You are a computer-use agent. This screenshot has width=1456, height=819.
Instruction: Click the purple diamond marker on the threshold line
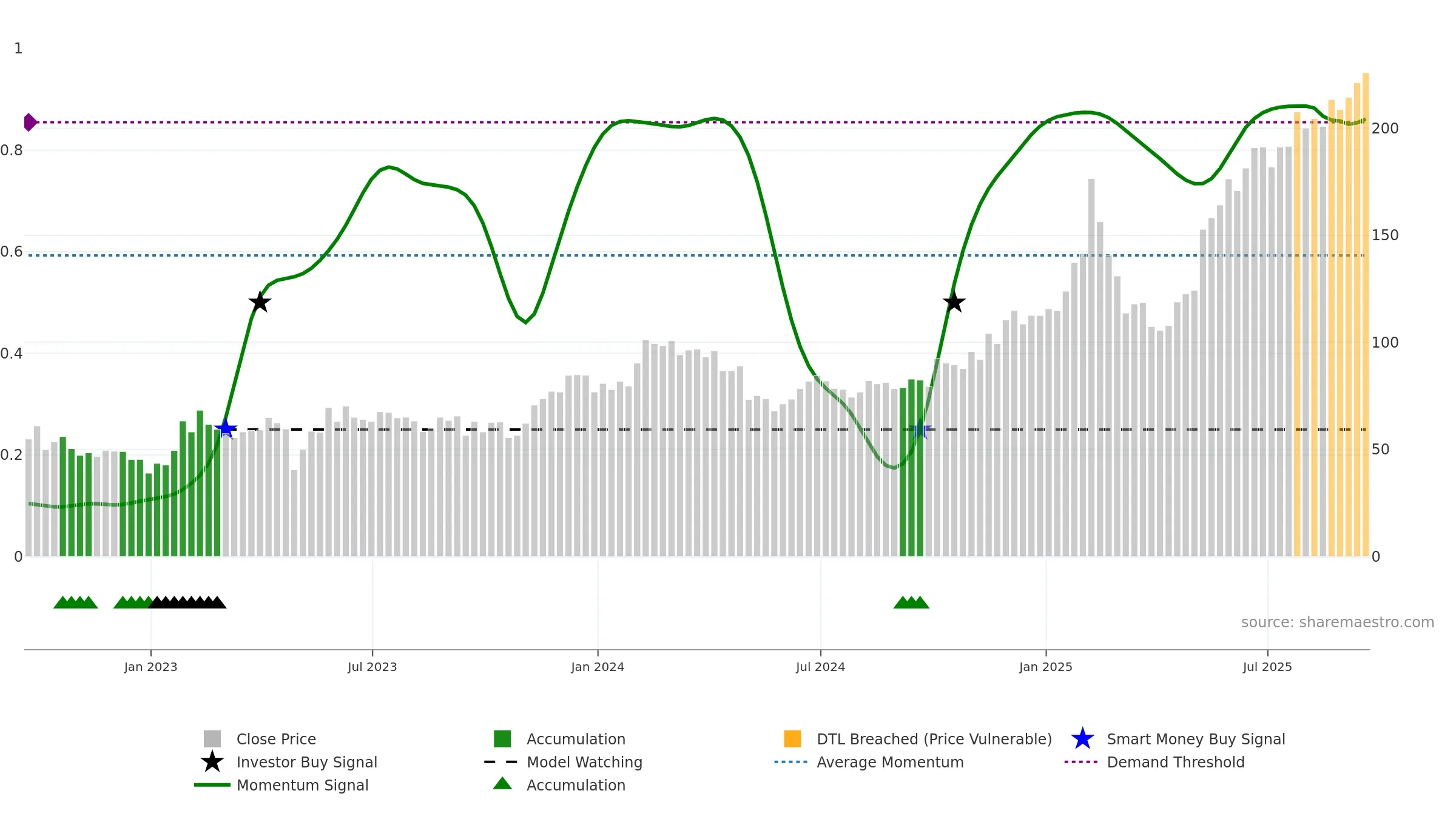click(30, 122)
